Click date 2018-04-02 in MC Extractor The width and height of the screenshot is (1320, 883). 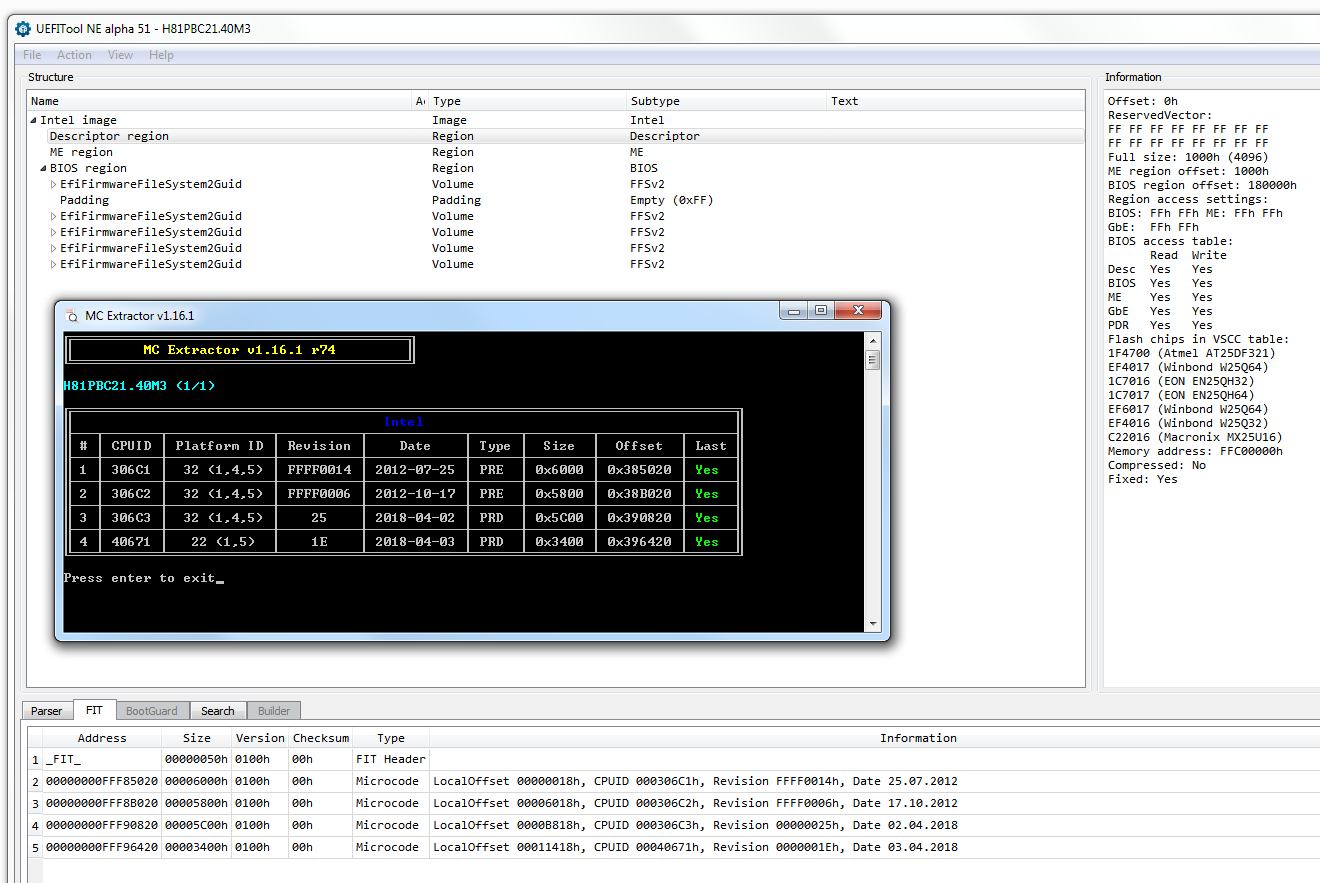click(415, 518)
